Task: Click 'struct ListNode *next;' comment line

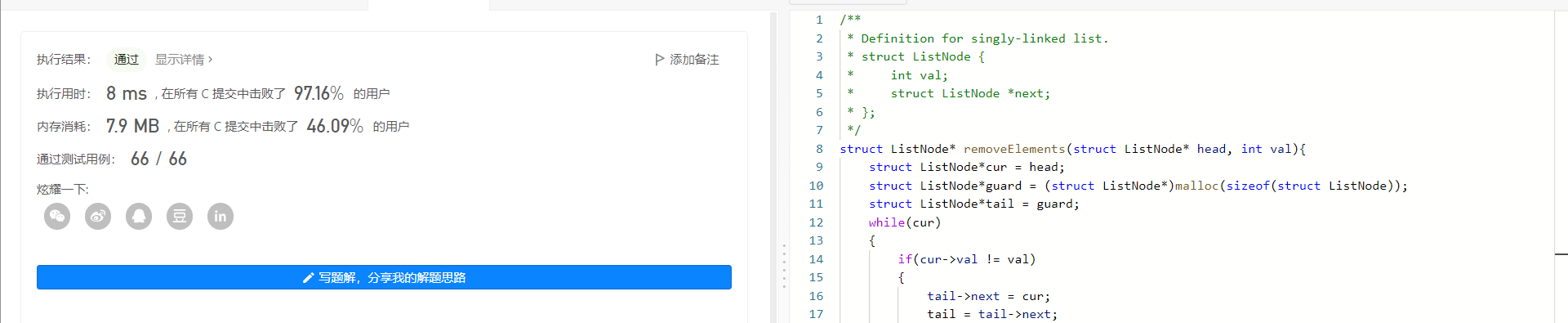Action: tap(970, 93)
